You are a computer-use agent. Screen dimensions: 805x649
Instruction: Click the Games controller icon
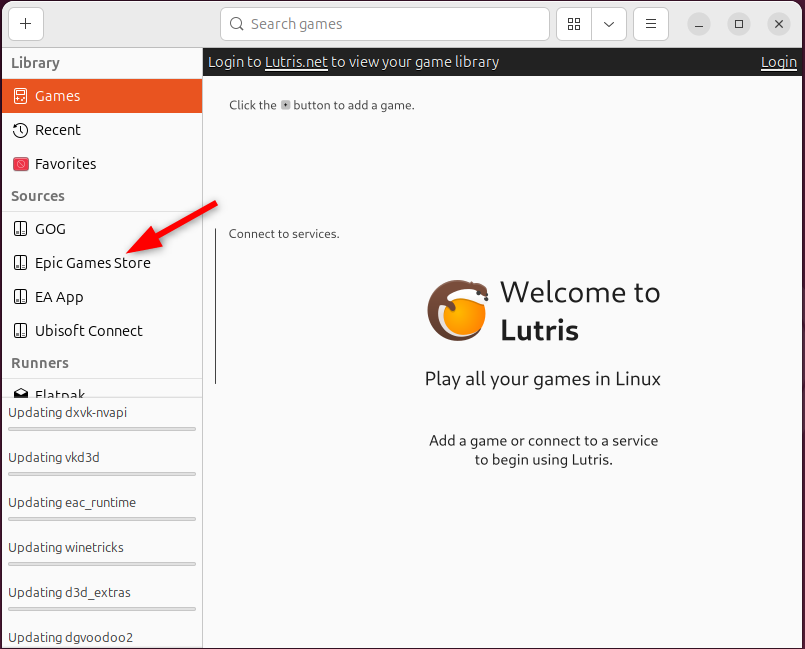click(x=21, y=96)
